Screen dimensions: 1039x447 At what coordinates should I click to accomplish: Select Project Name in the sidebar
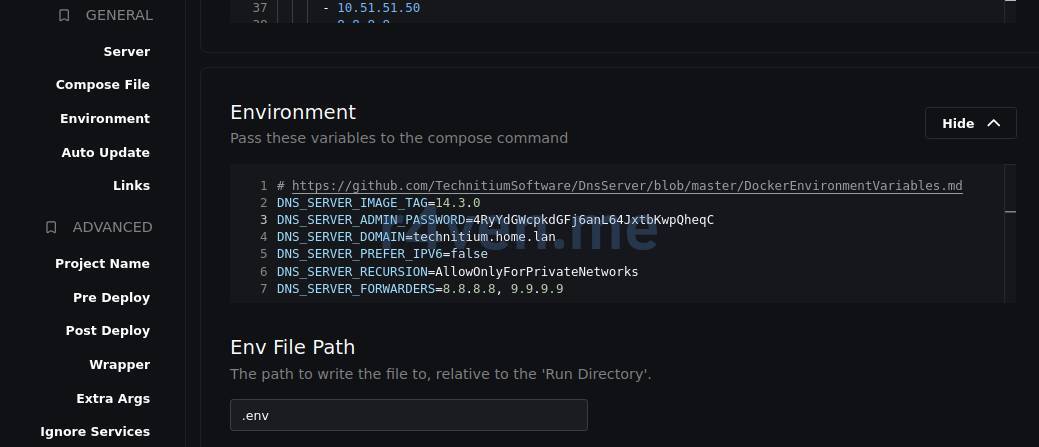point(102,264)
